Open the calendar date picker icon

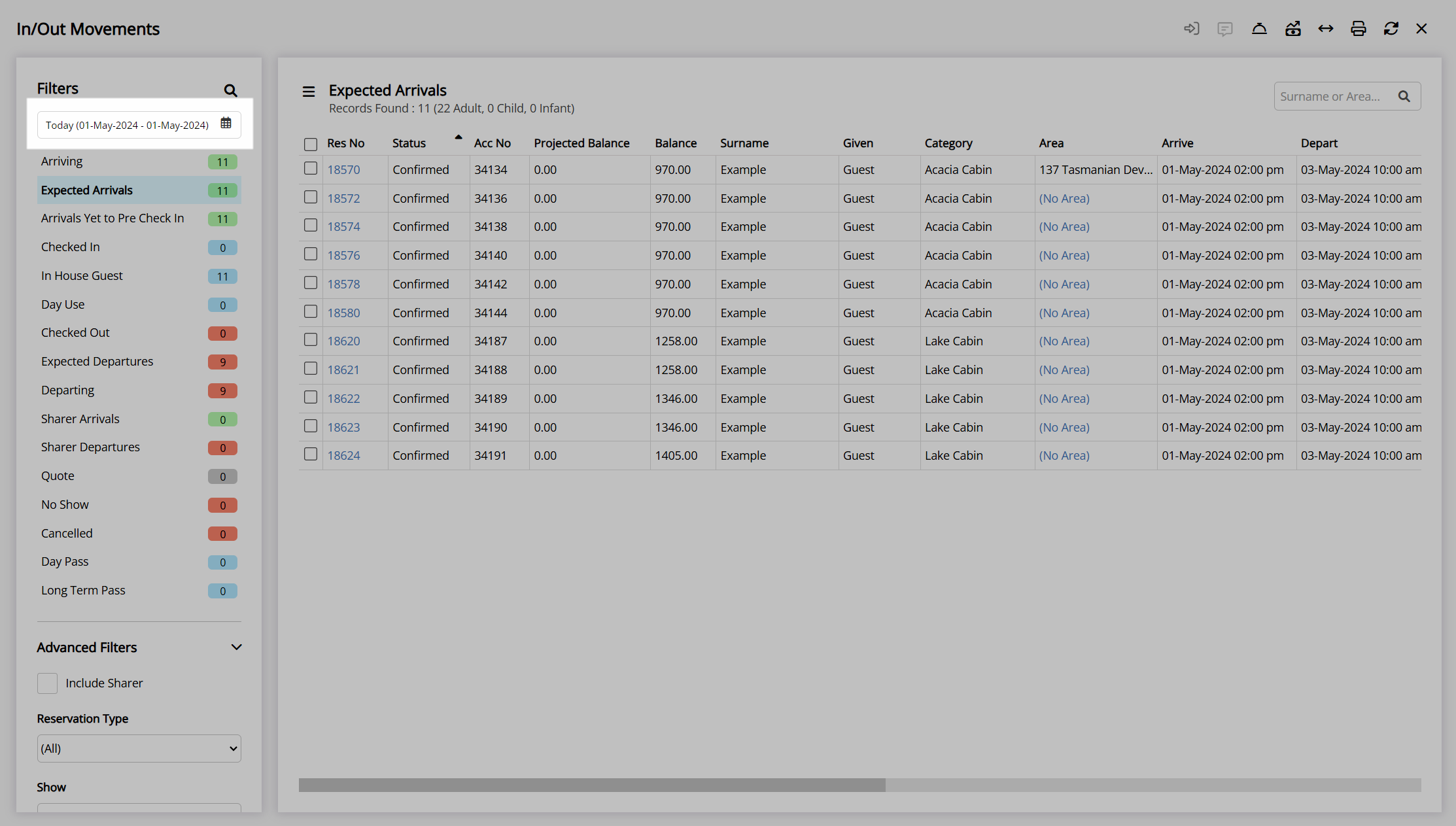[x=226, y=123]
